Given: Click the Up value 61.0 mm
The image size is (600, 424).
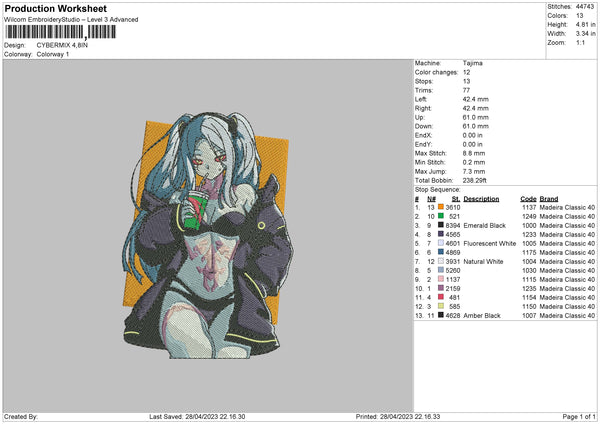Looking at the screenshot, I should pyautogui.click(x=476, y=117).
